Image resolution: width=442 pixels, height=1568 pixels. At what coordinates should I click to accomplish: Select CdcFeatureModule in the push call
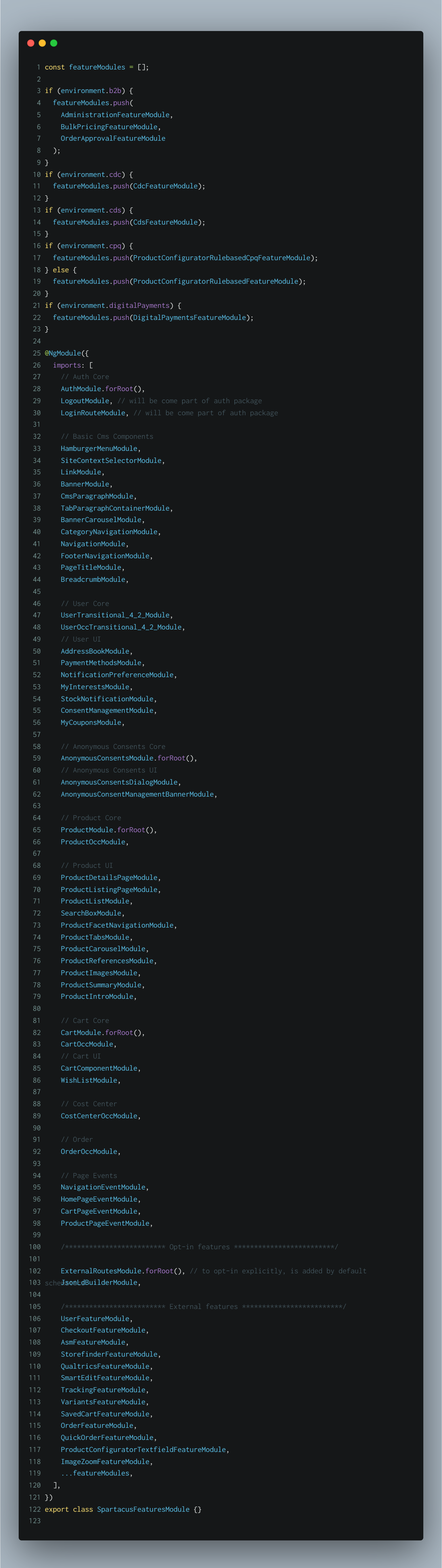coord(166,186)
